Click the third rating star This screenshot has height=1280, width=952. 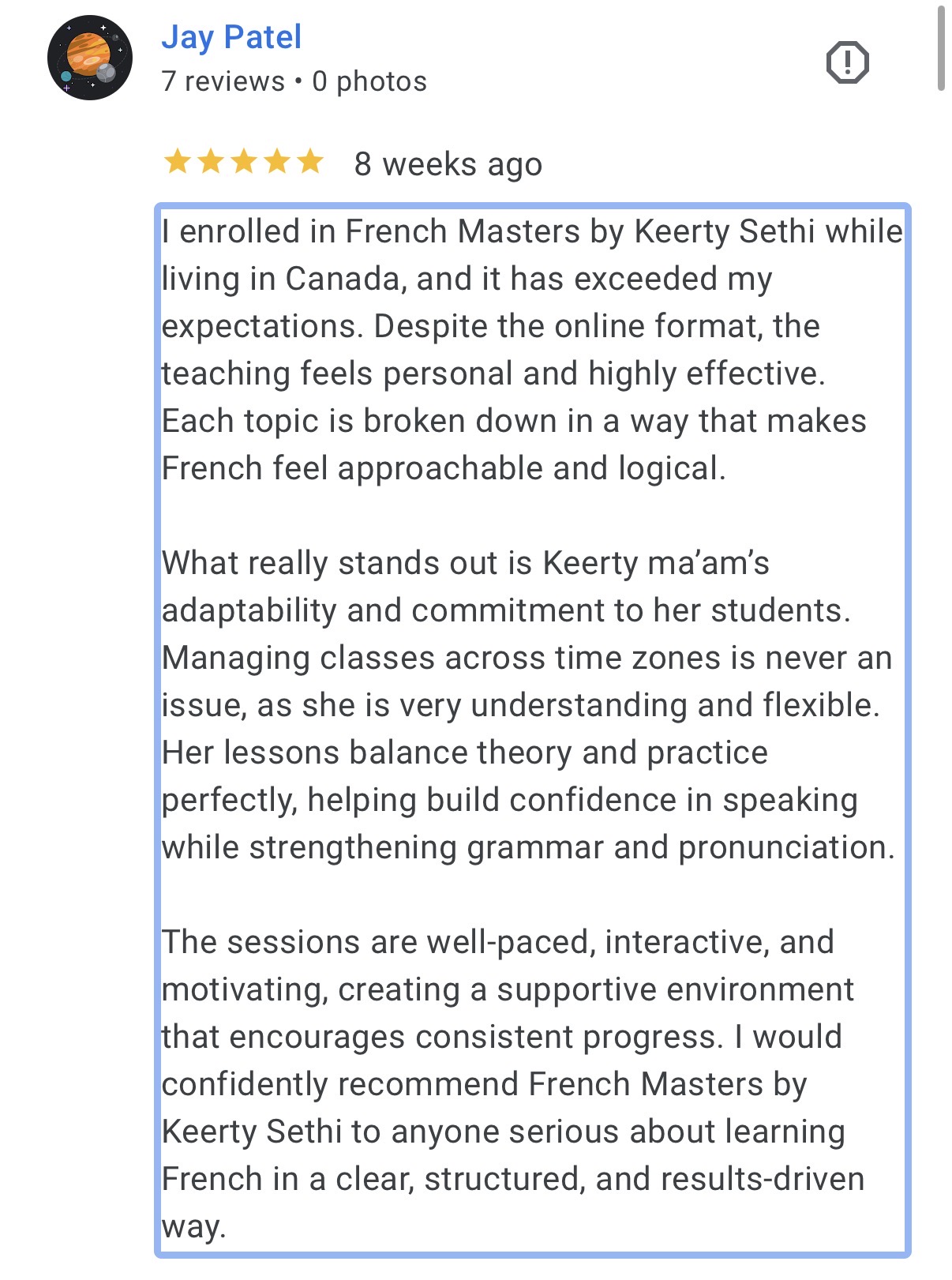[244, 161]
